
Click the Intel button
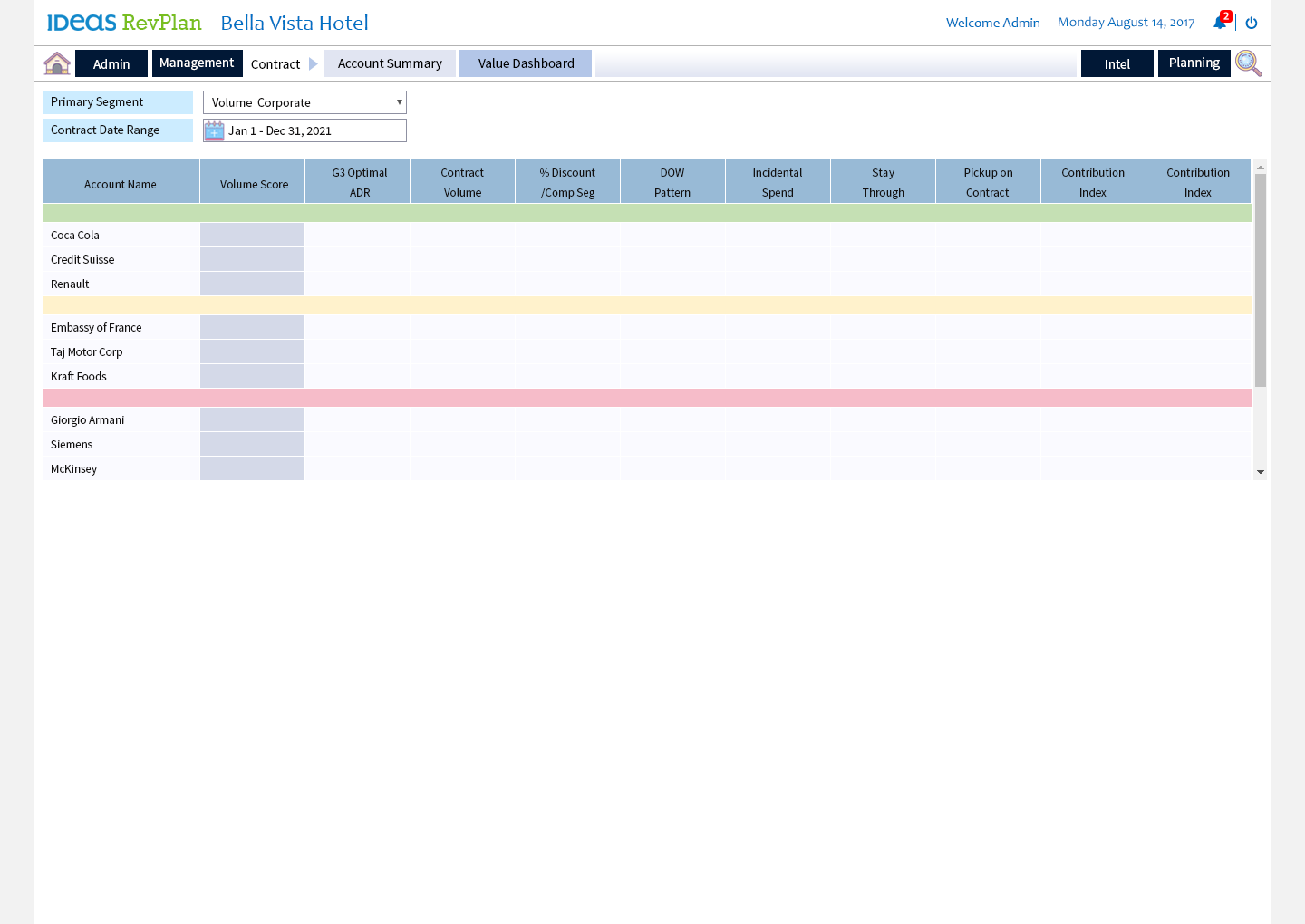coord(1116,63)
